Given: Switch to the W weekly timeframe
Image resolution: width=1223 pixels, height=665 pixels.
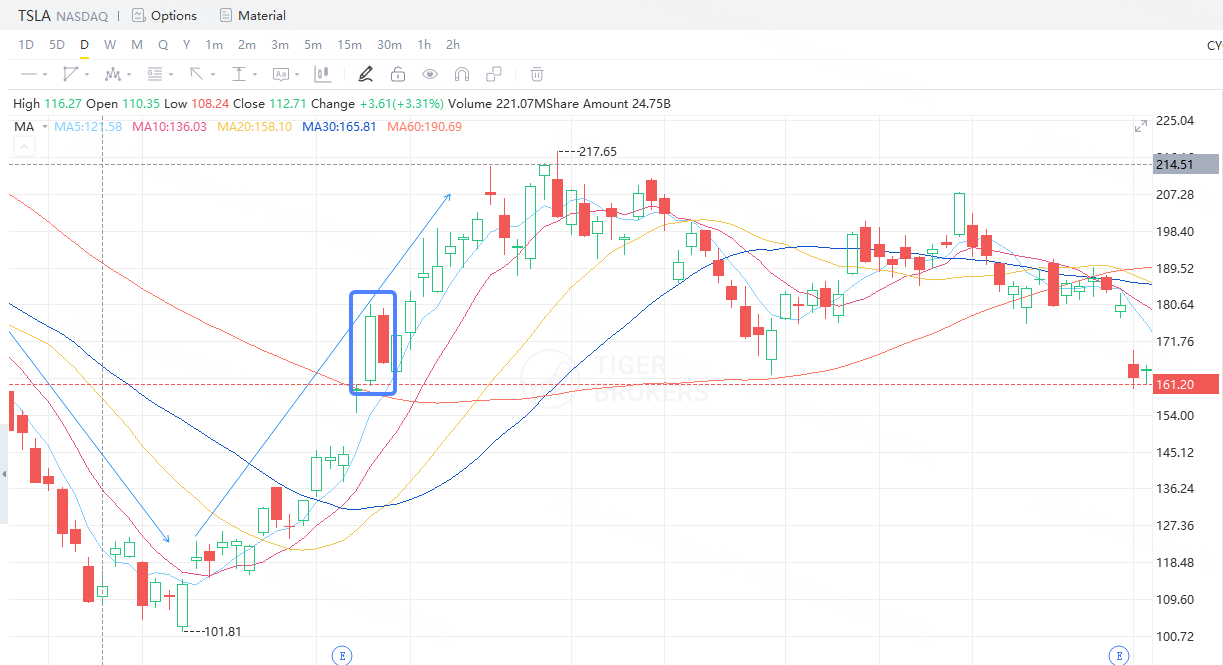Looking at the screenshot, I should pos(109,45).
